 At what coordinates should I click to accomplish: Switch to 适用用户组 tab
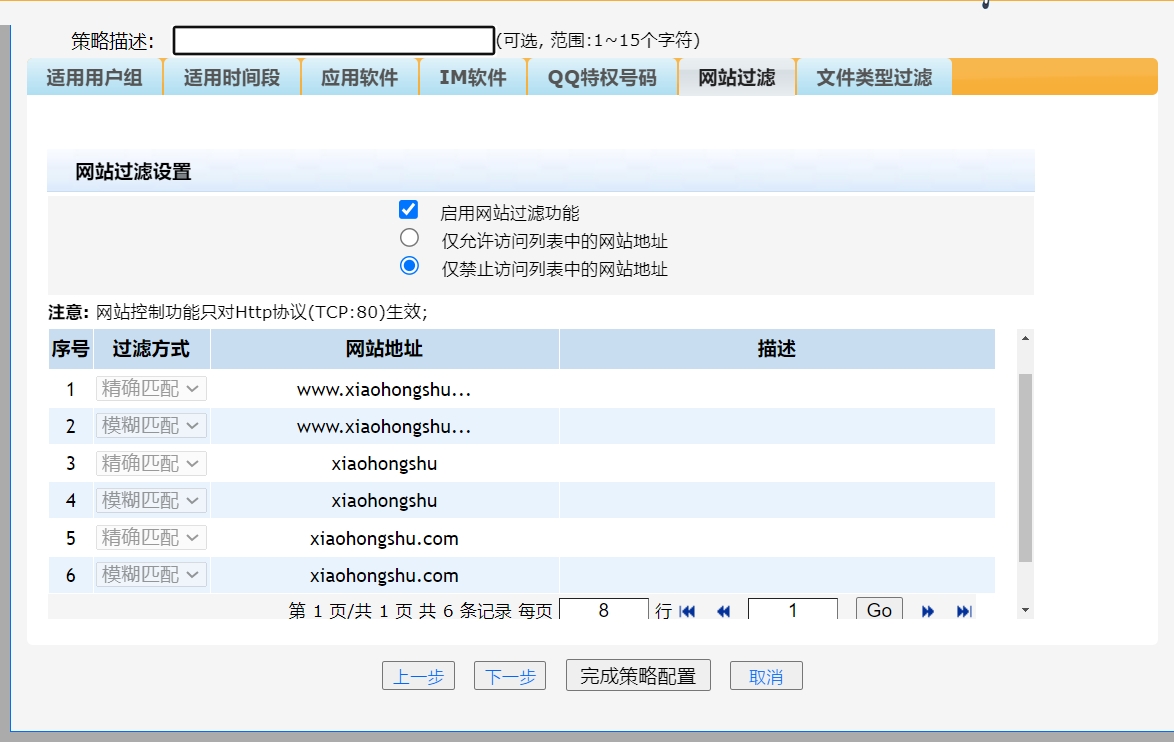94,77
